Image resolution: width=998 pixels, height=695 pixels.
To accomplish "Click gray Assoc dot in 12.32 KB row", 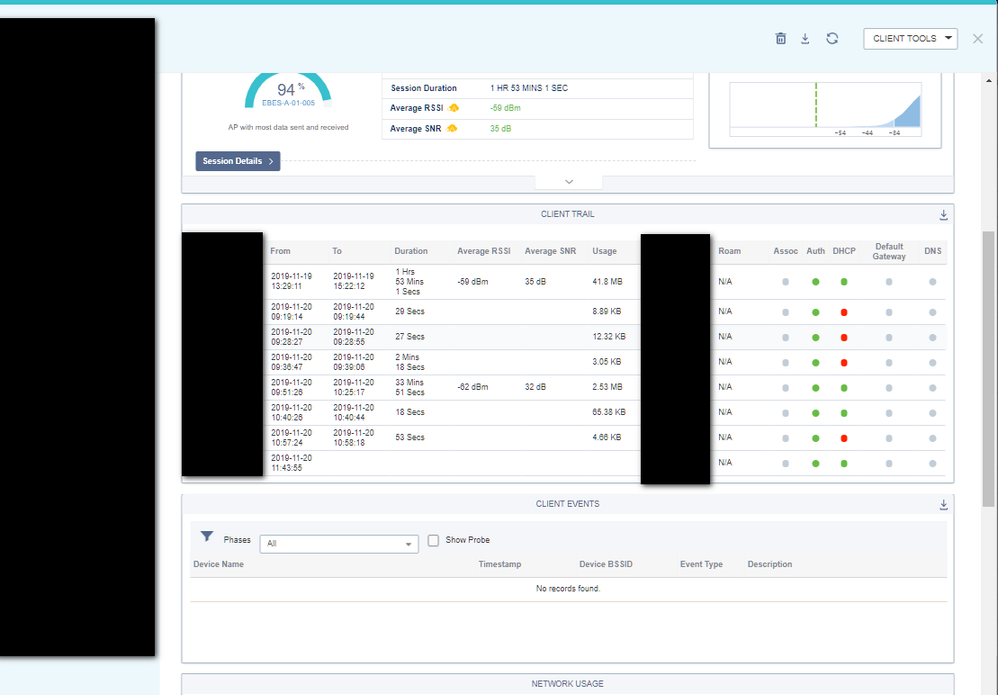I will tap(785, 338).
